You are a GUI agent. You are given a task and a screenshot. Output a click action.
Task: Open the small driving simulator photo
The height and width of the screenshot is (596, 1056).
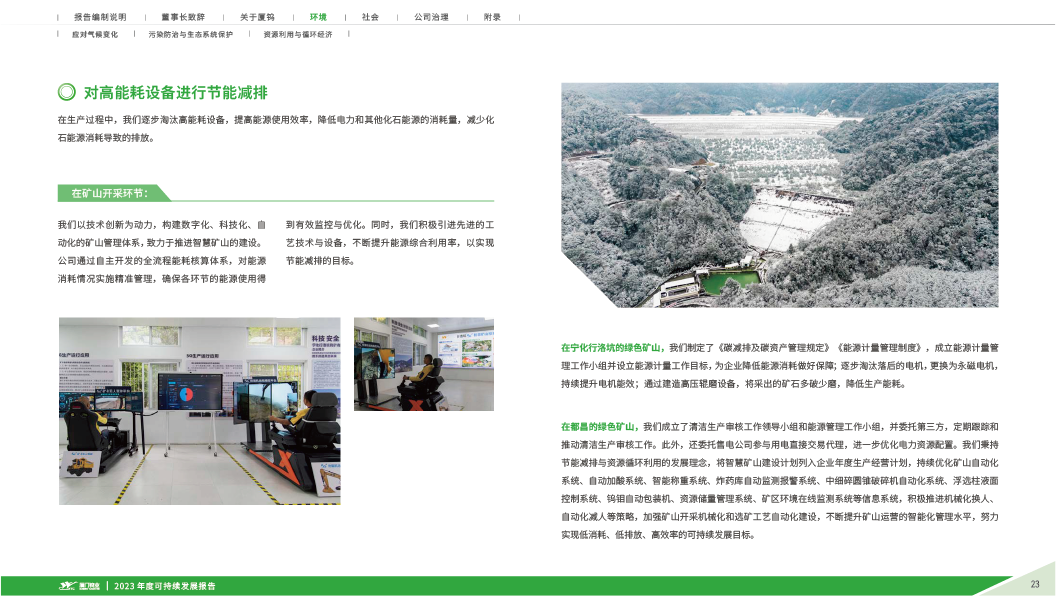coord(424,363)
